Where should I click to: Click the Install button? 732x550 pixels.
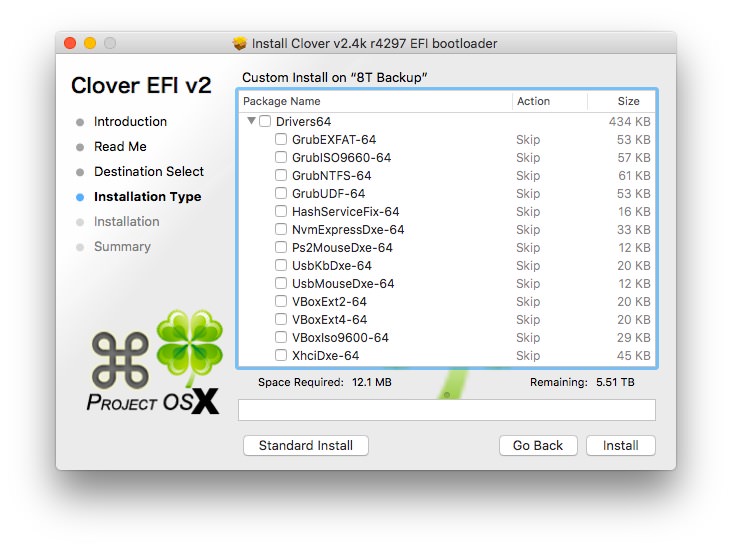tap(620, 445)
